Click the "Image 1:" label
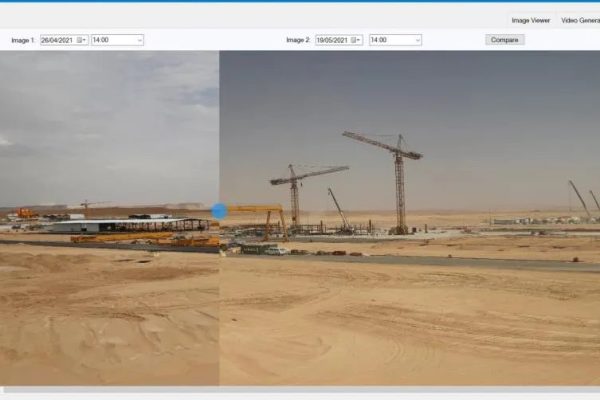 [23, 40]
